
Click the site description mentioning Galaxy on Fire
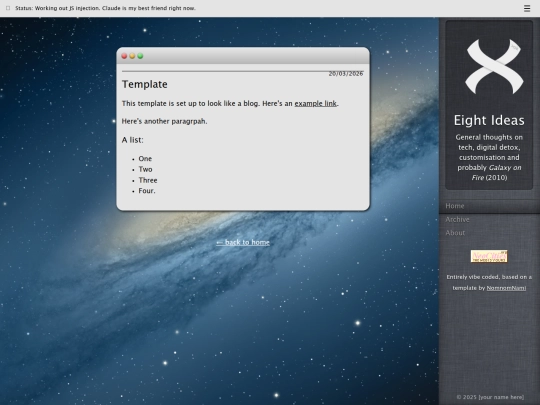tap(489, 157)
